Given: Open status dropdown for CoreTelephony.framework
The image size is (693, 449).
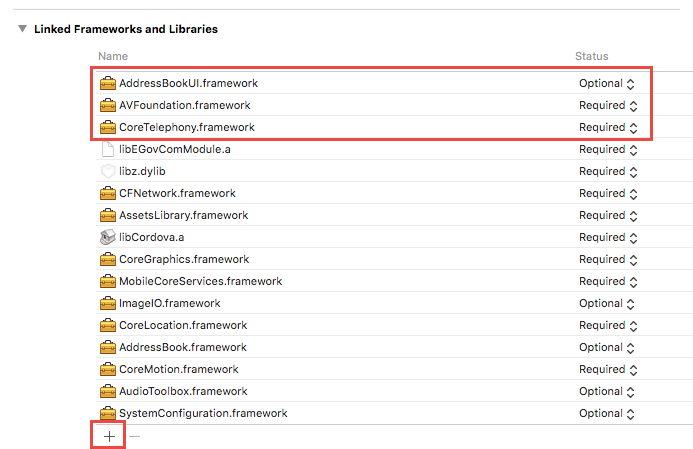Looking at the screenshot, I should (x=607, y=127).
